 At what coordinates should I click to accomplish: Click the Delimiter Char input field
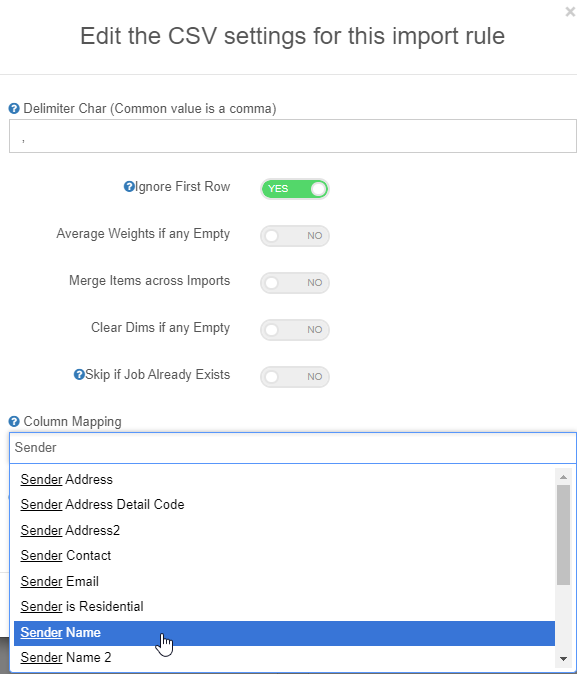293,136
